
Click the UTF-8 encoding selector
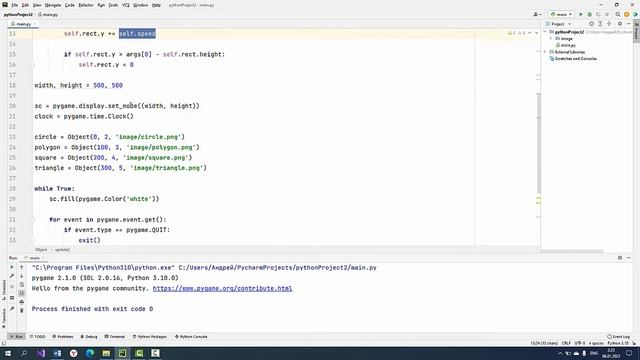pos(580,343)
